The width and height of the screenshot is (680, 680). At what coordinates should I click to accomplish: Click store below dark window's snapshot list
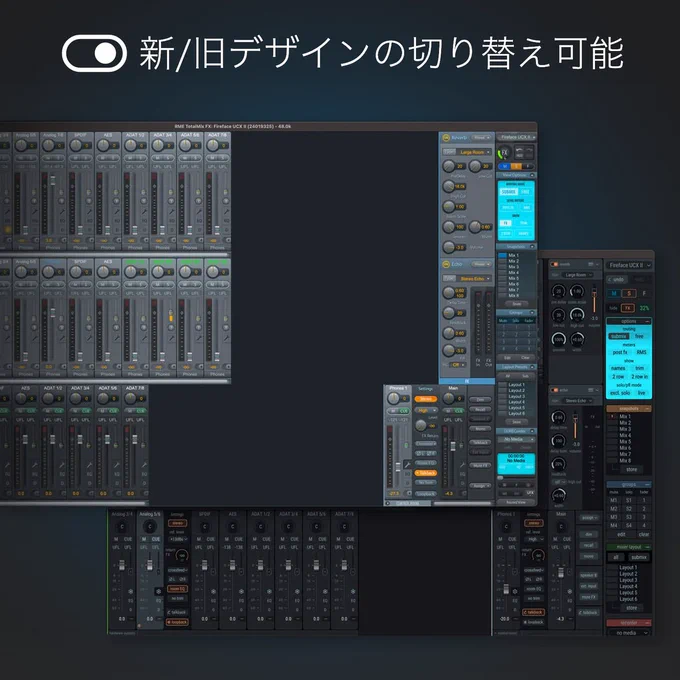click(x=631, y=470)
